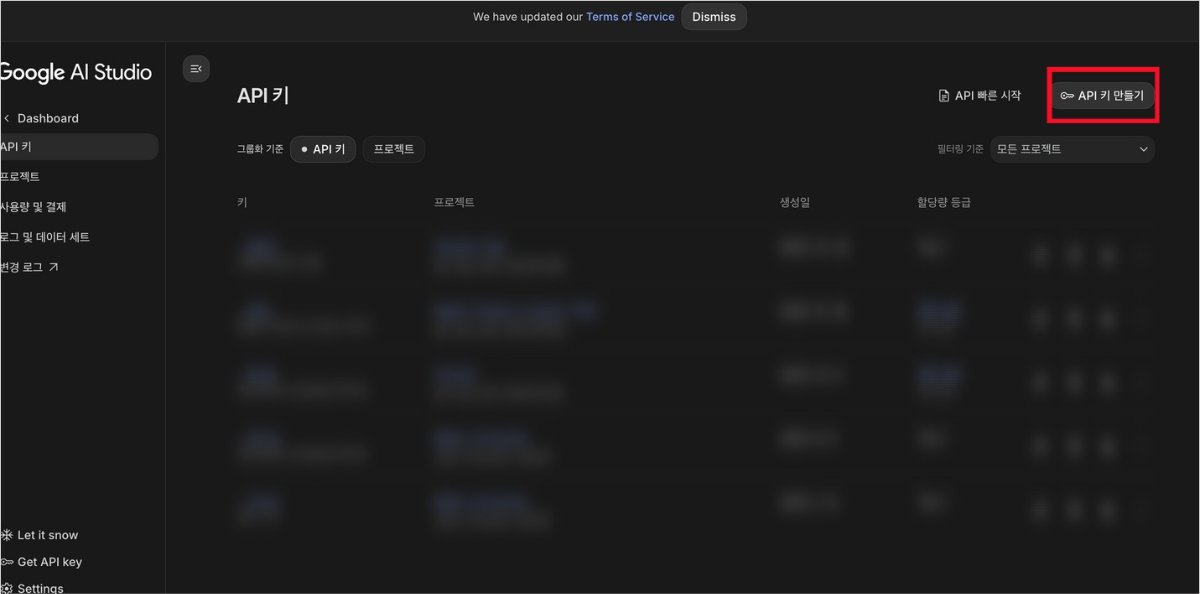This screenshot has height=594, width=1200.
Task: Collapse the sidebar with the panel toggle icon
Action: pyautogui.click(x=196, y=68)
